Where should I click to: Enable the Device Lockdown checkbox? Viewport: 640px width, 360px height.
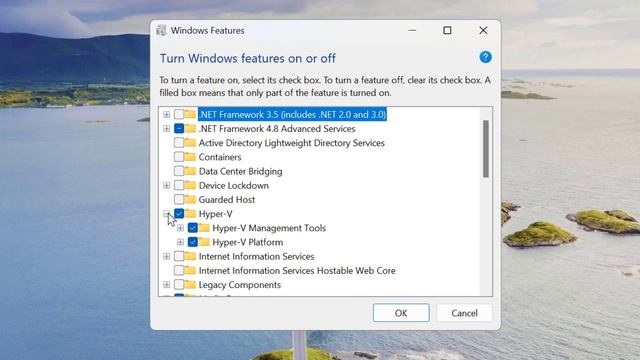179,185
